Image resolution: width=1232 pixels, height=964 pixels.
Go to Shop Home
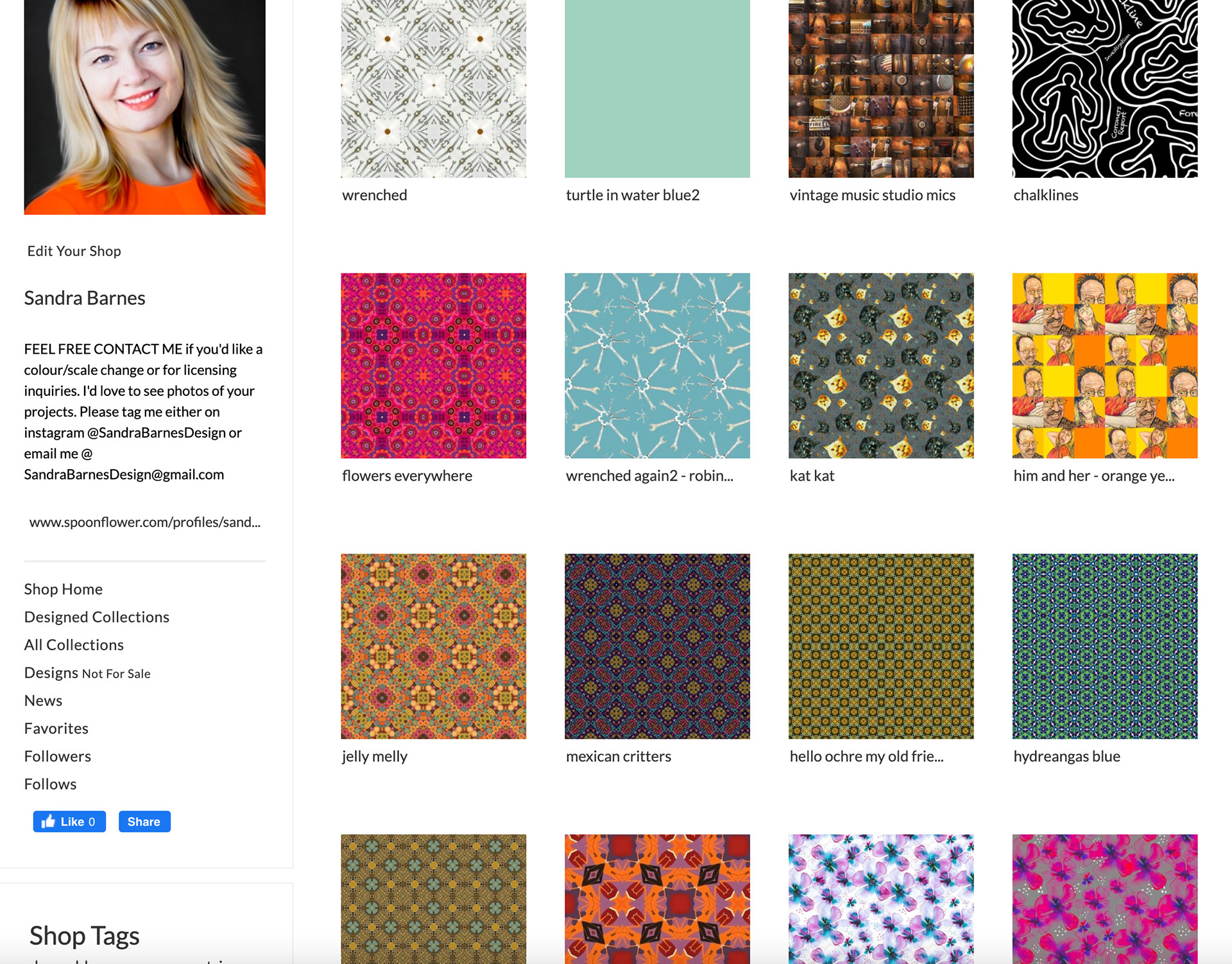63,589
